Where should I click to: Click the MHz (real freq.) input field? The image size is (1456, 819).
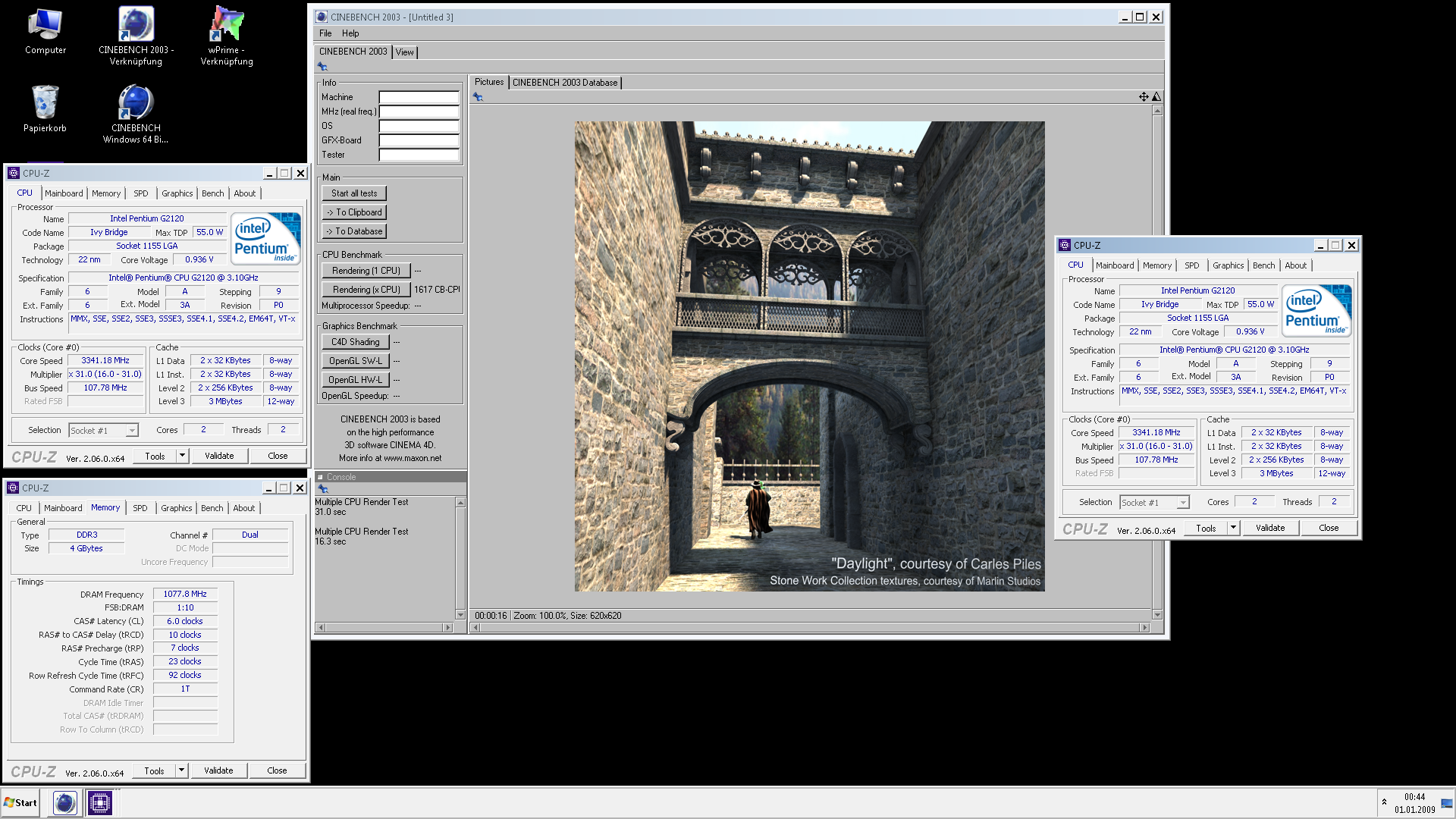coord(419,111)
